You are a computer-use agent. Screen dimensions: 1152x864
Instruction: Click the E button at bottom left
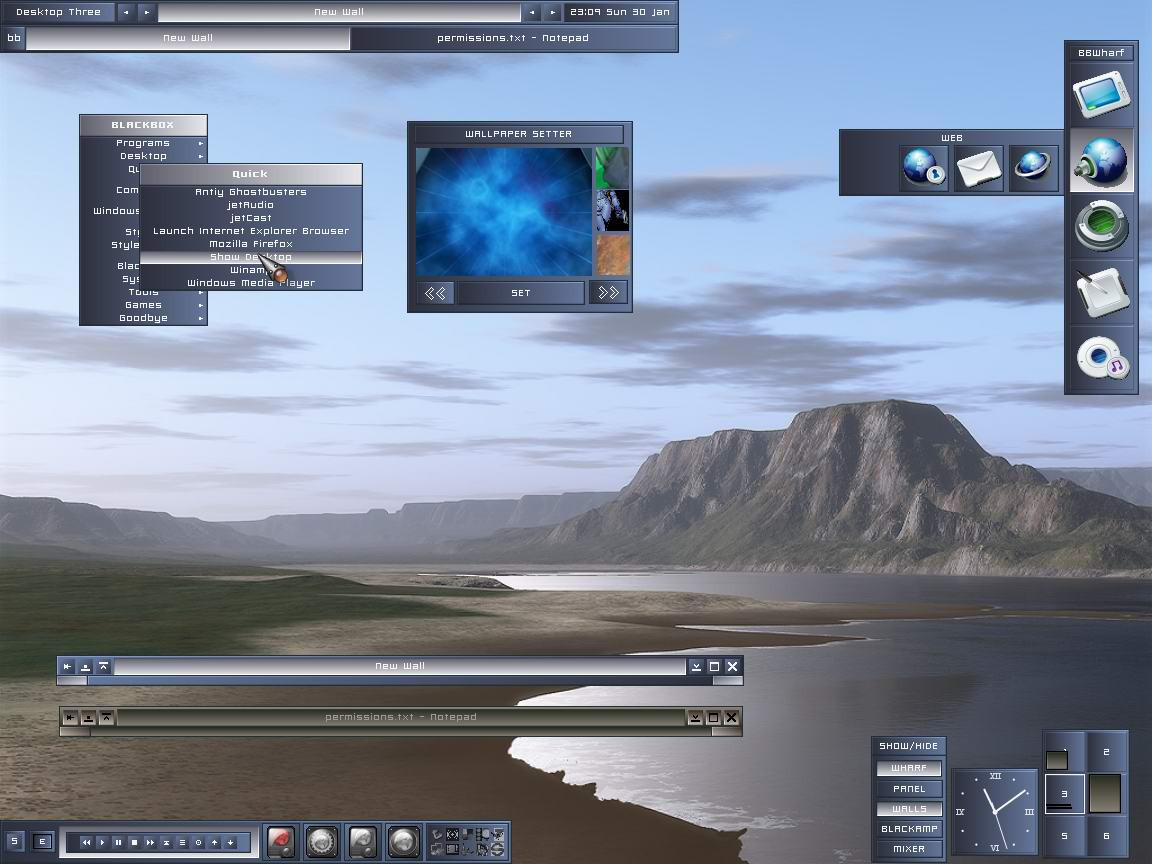pyautogui.click(x=43, y=841)
